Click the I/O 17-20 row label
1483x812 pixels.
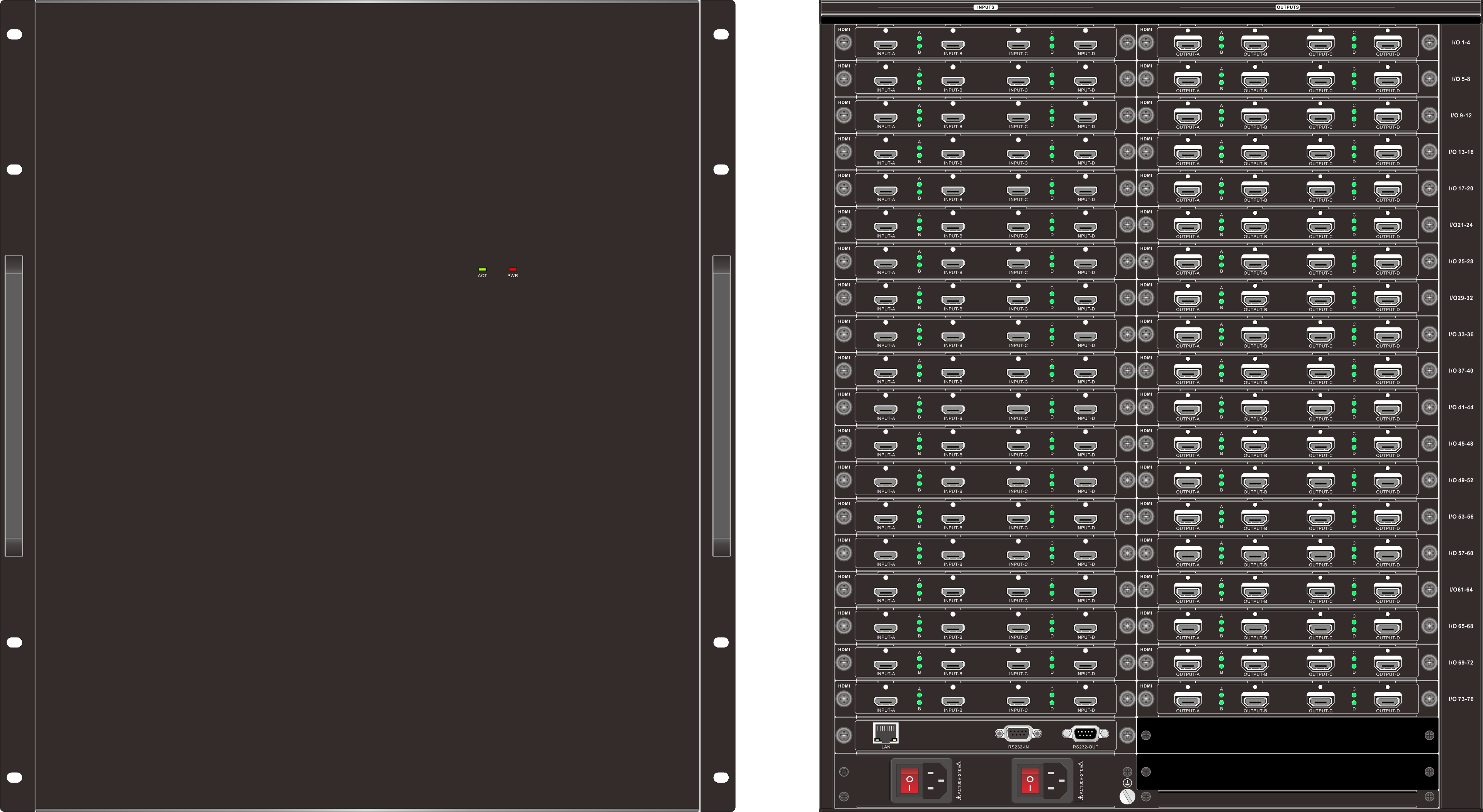[x=1461, y=188]
